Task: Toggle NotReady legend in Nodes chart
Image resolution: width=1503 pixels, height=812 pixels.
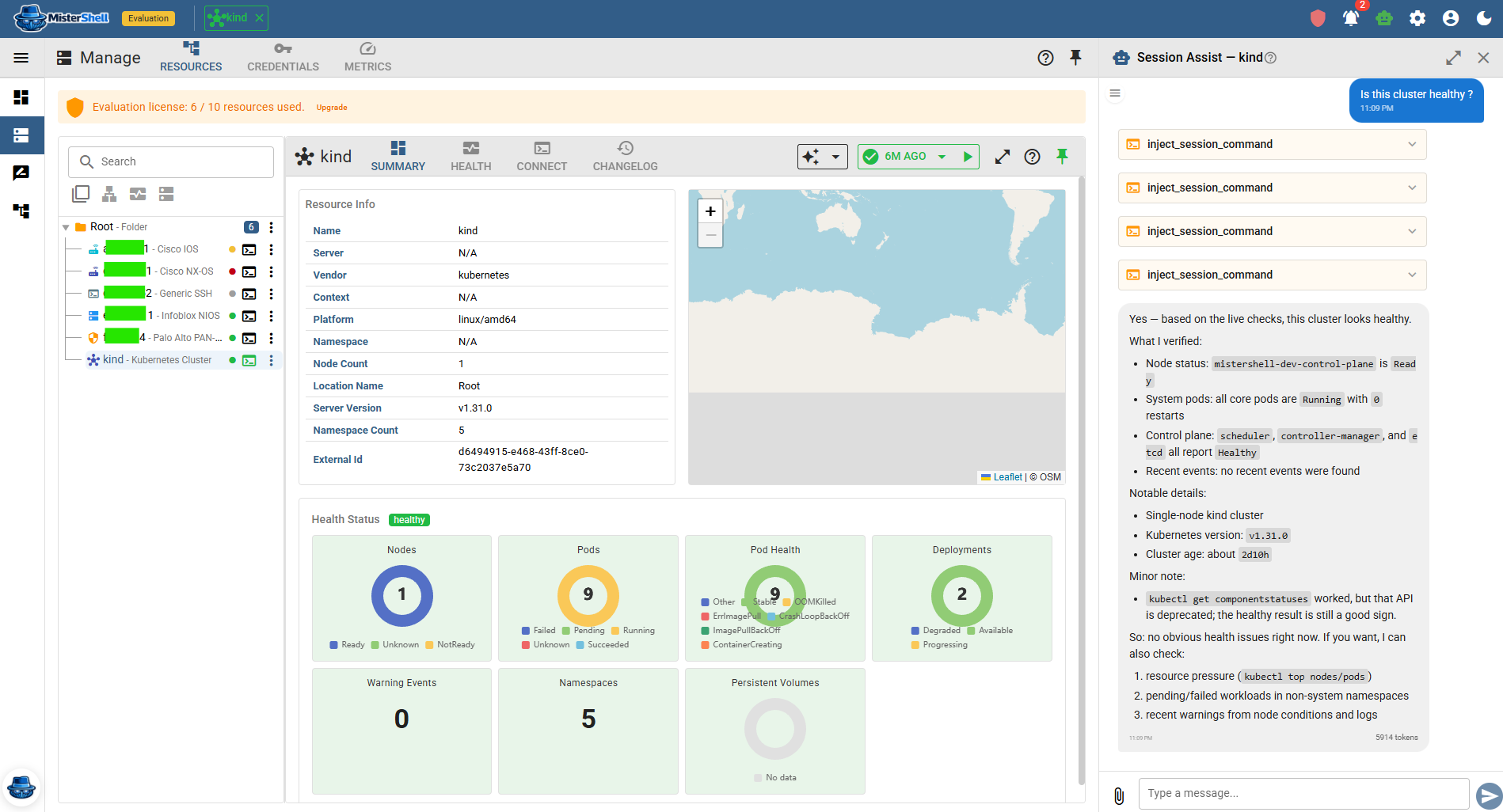Action: (451, 645)
